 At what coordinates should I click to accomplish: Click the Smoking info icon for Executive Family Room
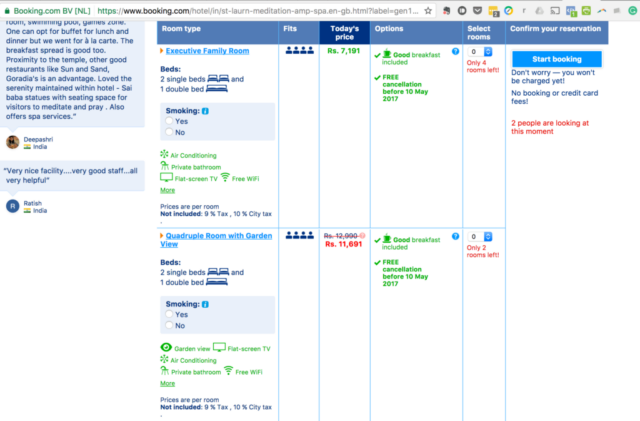[x=205, y=111]
